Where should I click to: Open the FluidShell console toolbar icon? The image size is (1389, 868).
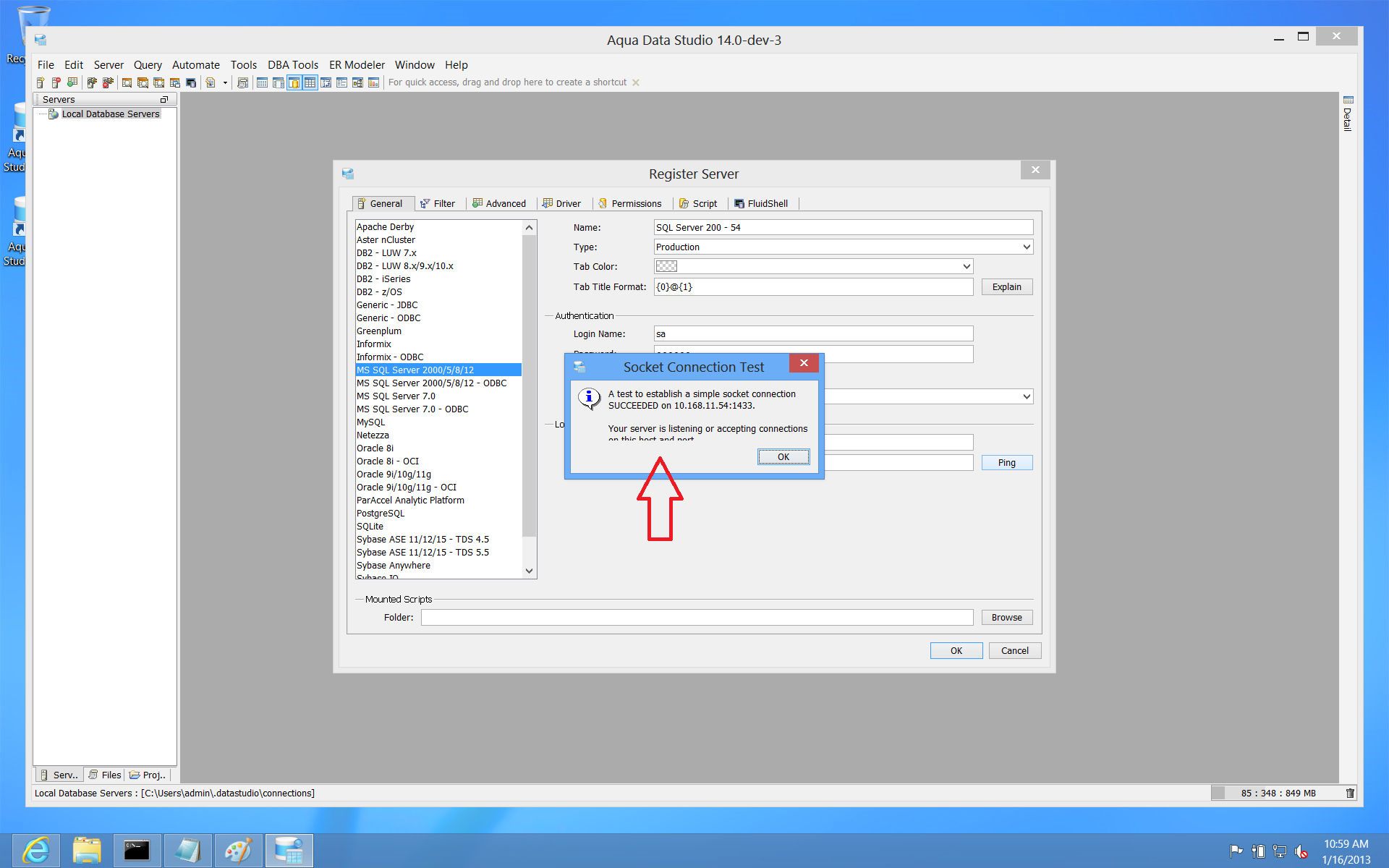[x=191, y=82]
